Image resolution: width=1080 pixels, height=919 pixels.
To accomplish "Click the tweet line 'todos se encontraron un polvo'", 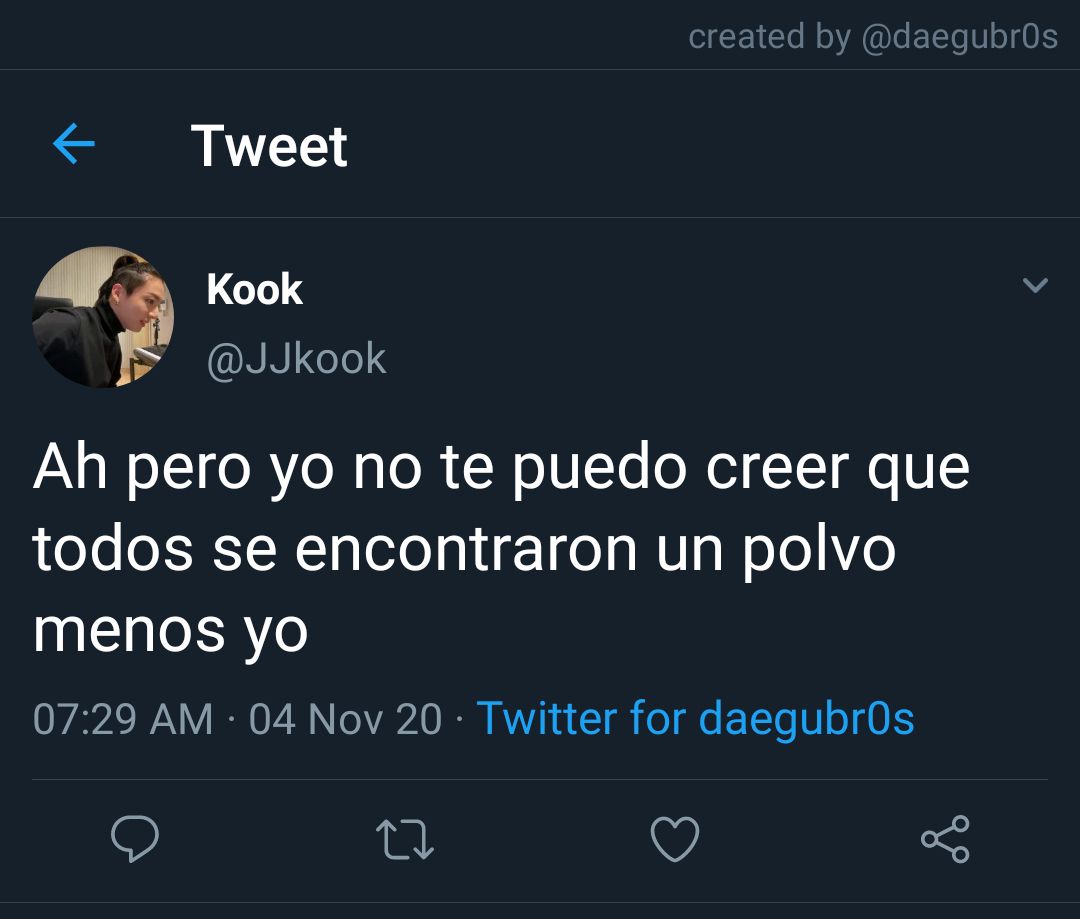I will pyautogui.click(x=464, y=551).
